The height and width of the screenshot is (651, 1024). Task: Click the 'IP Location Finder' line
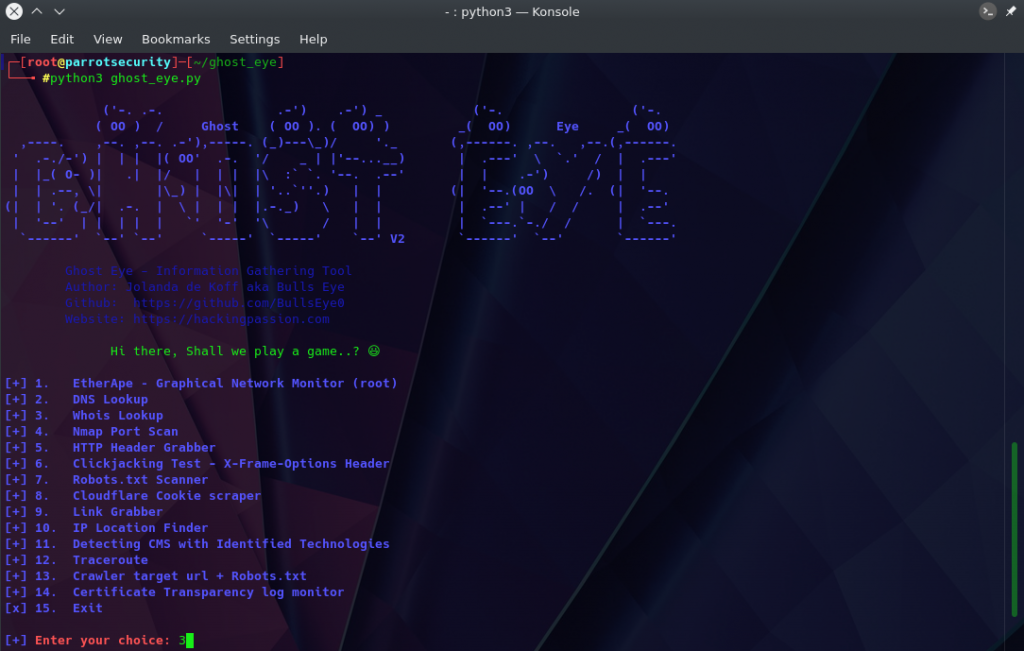pyautogui.click(x=106, y=528)
